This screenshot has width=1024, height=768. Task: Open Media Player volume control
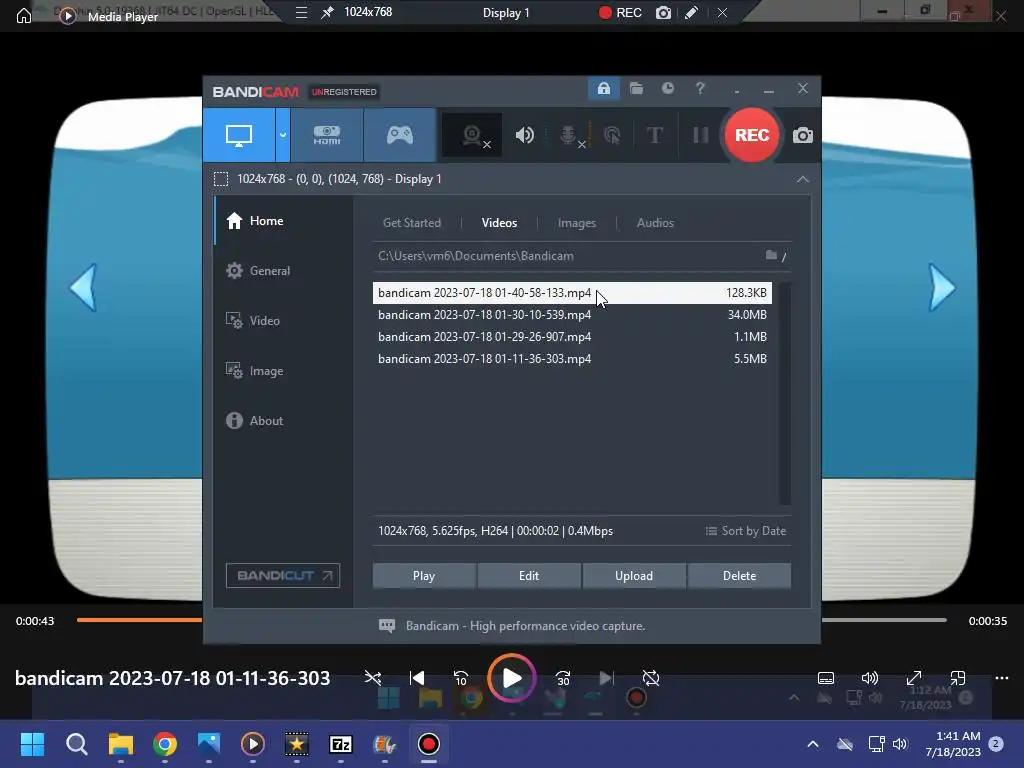(869, 678)
